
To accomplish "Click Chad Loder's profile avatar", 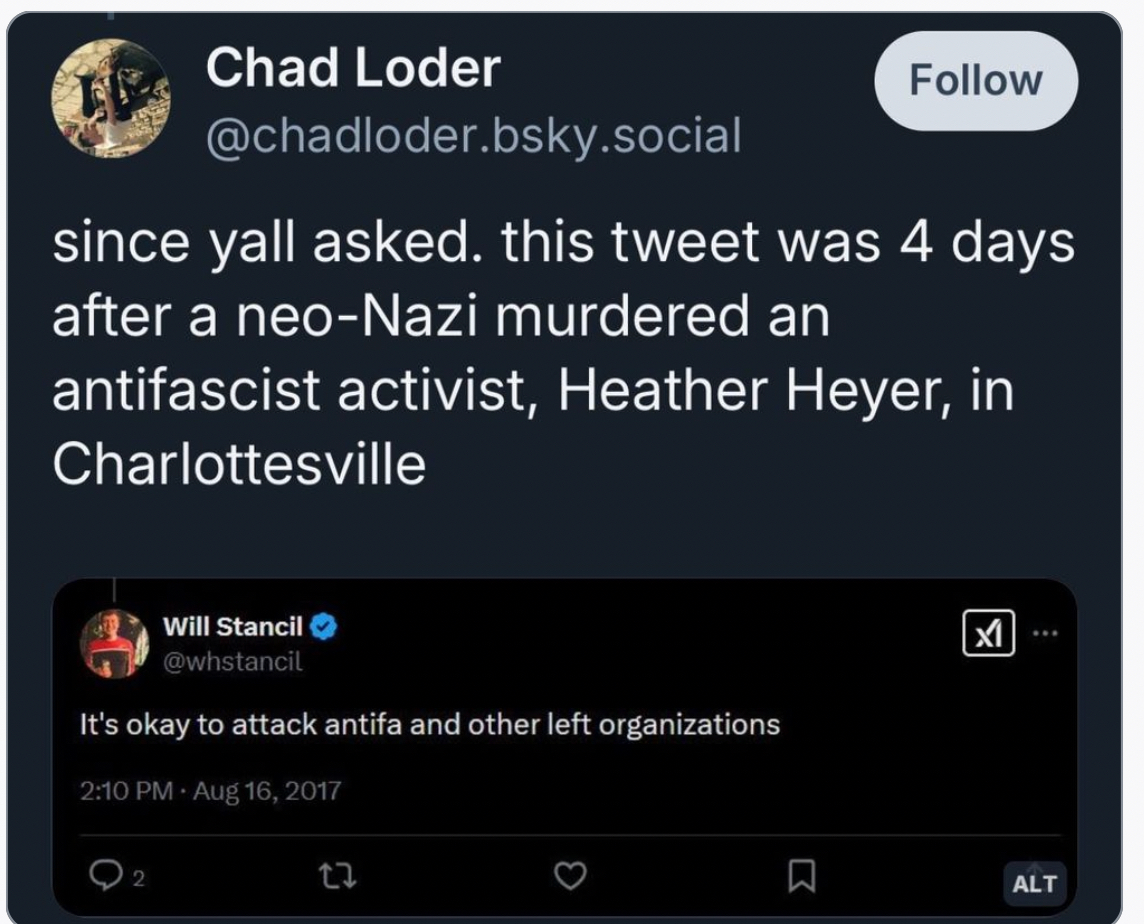I will point(110,98).
